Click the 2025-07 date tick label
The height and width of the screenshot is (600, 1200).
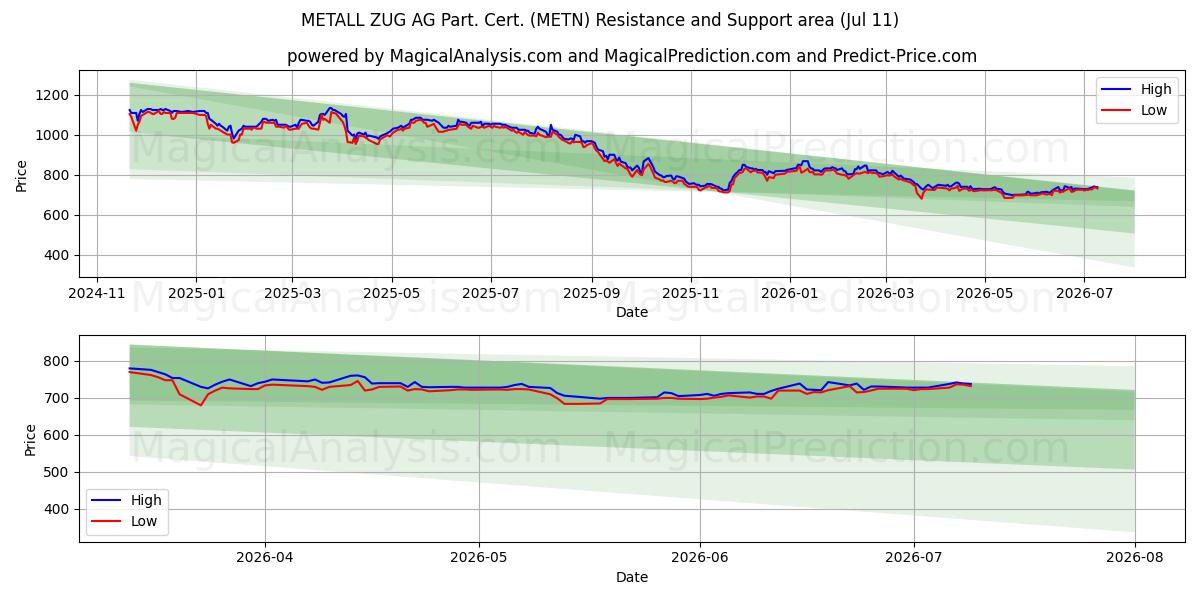(491, 294)
